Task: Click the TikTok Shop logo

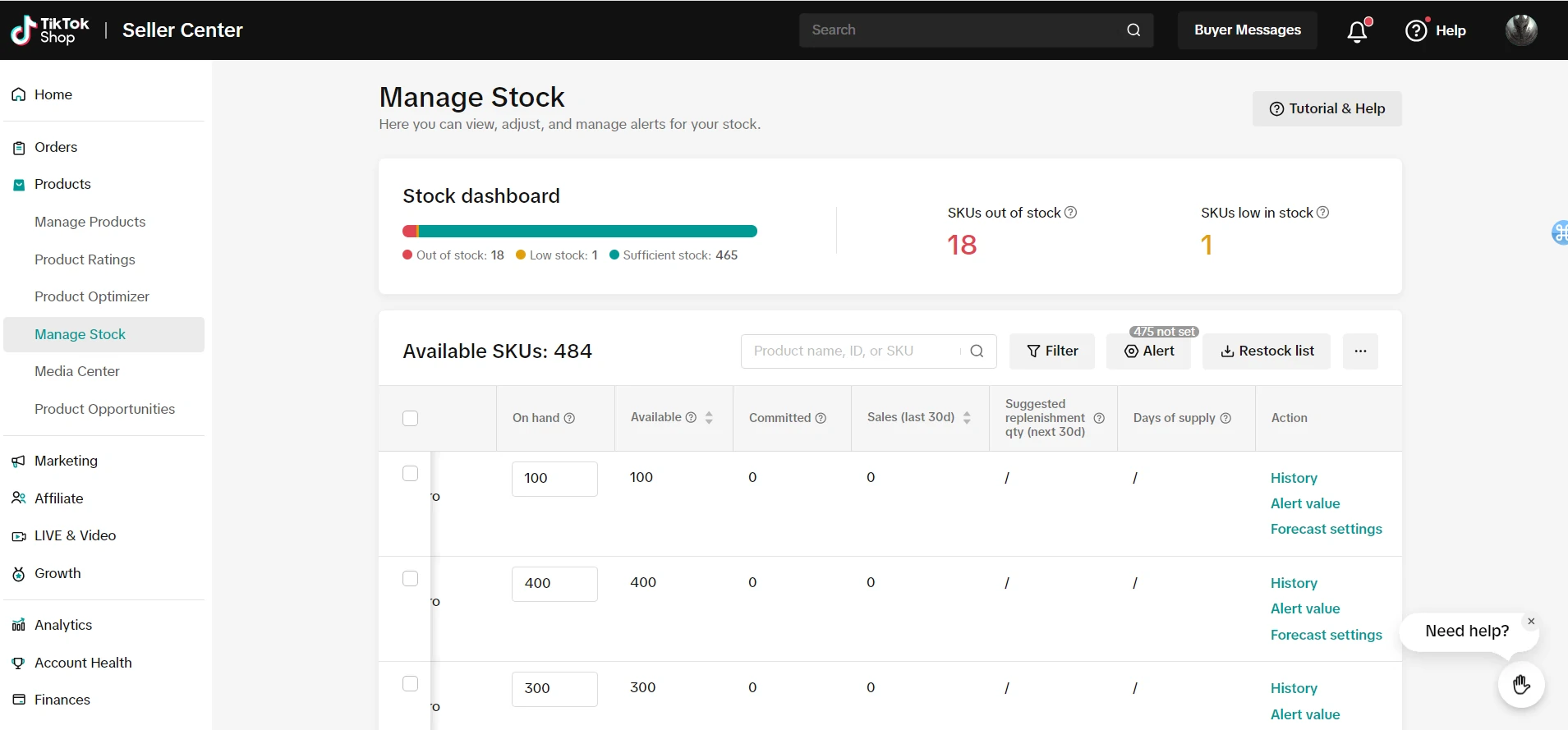Action: pos(49,30)
